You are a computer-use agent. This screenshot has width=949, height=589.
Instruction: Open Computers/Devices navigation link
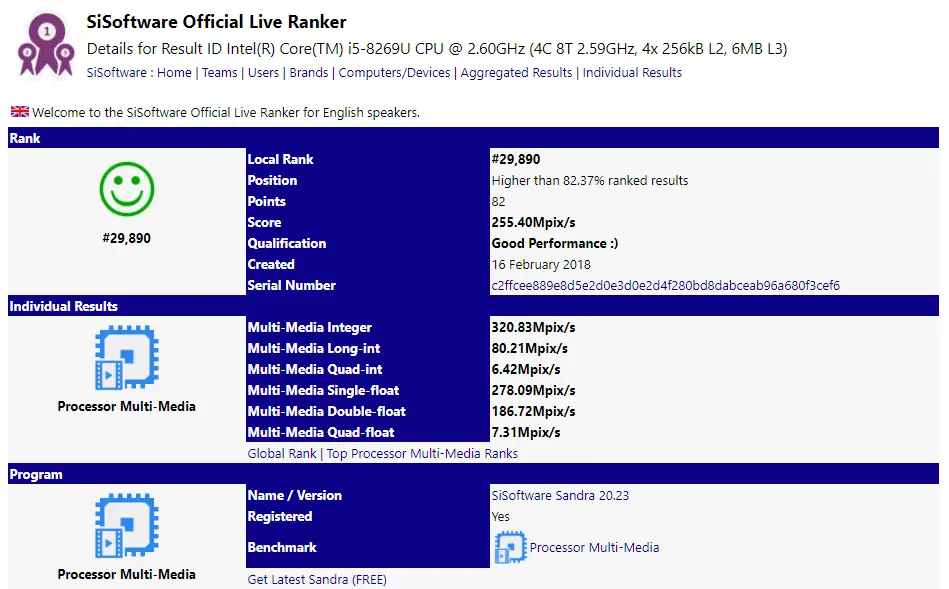[x=395, y=73]
